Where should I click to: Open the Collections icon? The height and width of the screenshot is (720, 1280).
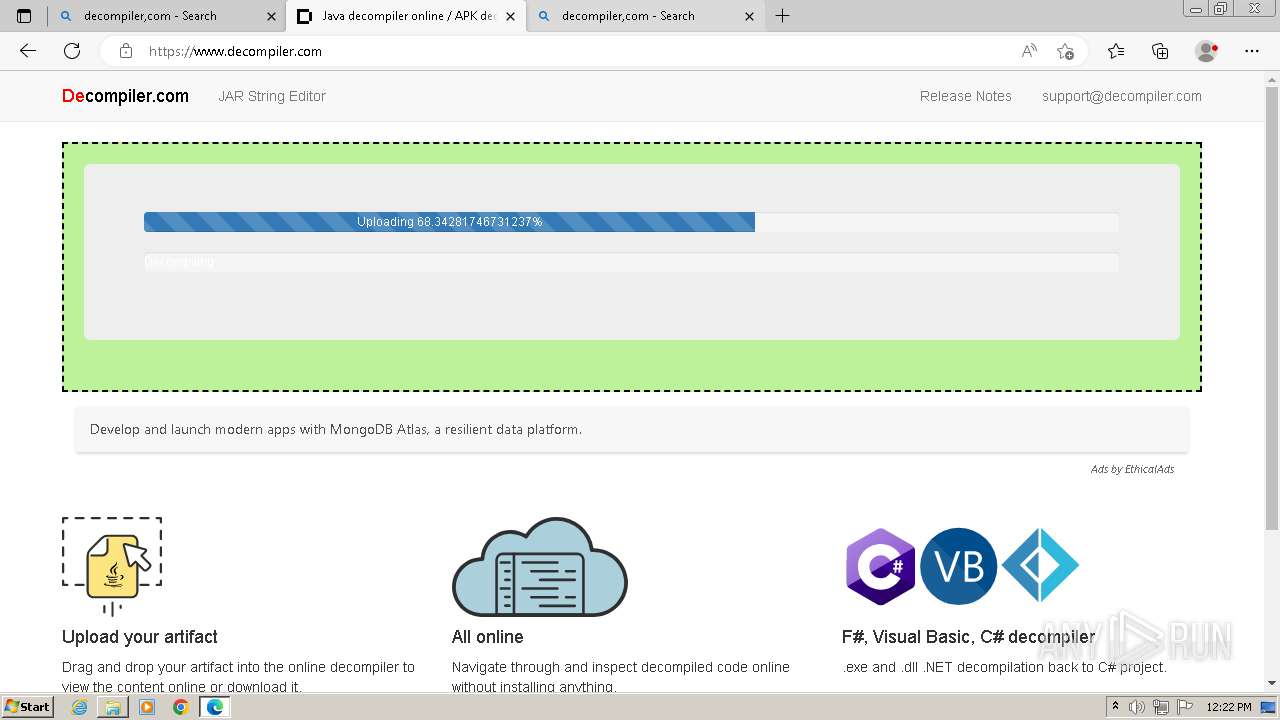tap(1160, 51)
